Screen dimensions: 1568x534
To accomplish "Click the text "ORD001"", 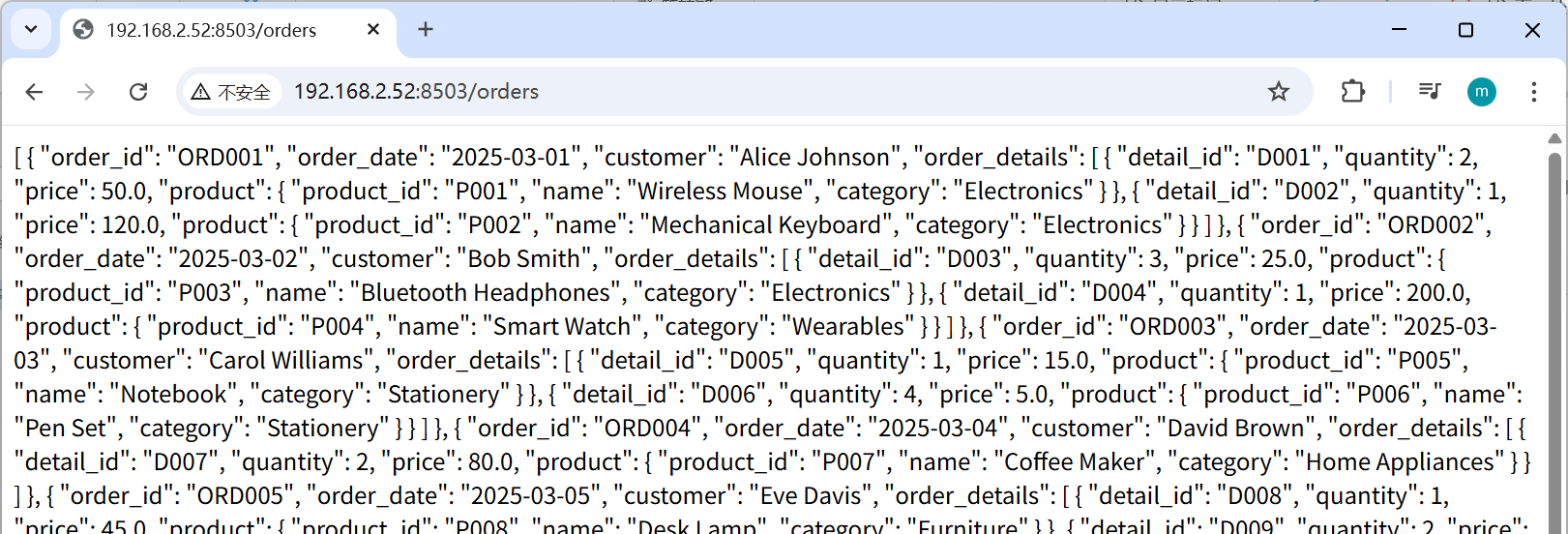I will (222, 157).
